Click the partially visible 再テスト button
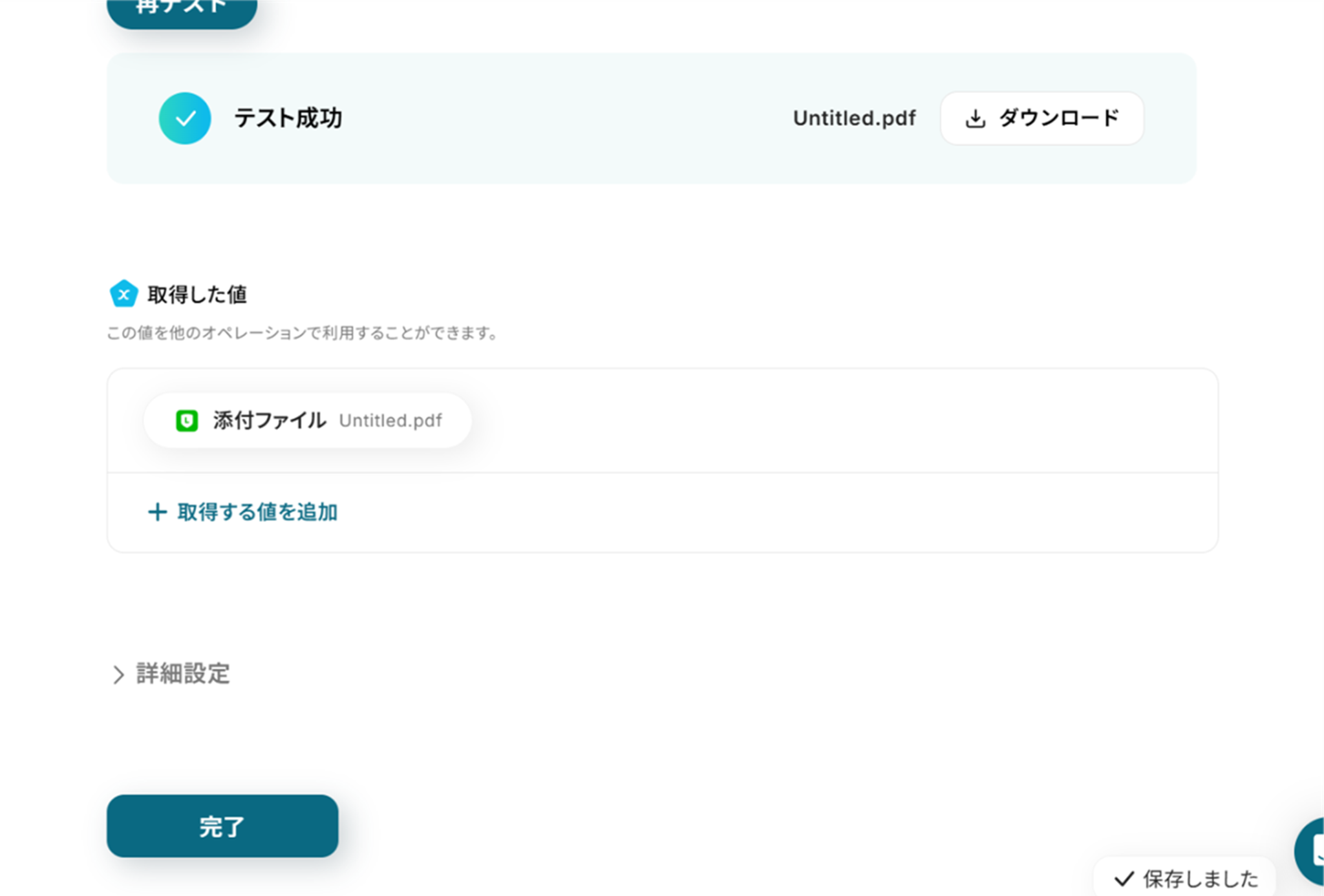 (x=182, y=11)
